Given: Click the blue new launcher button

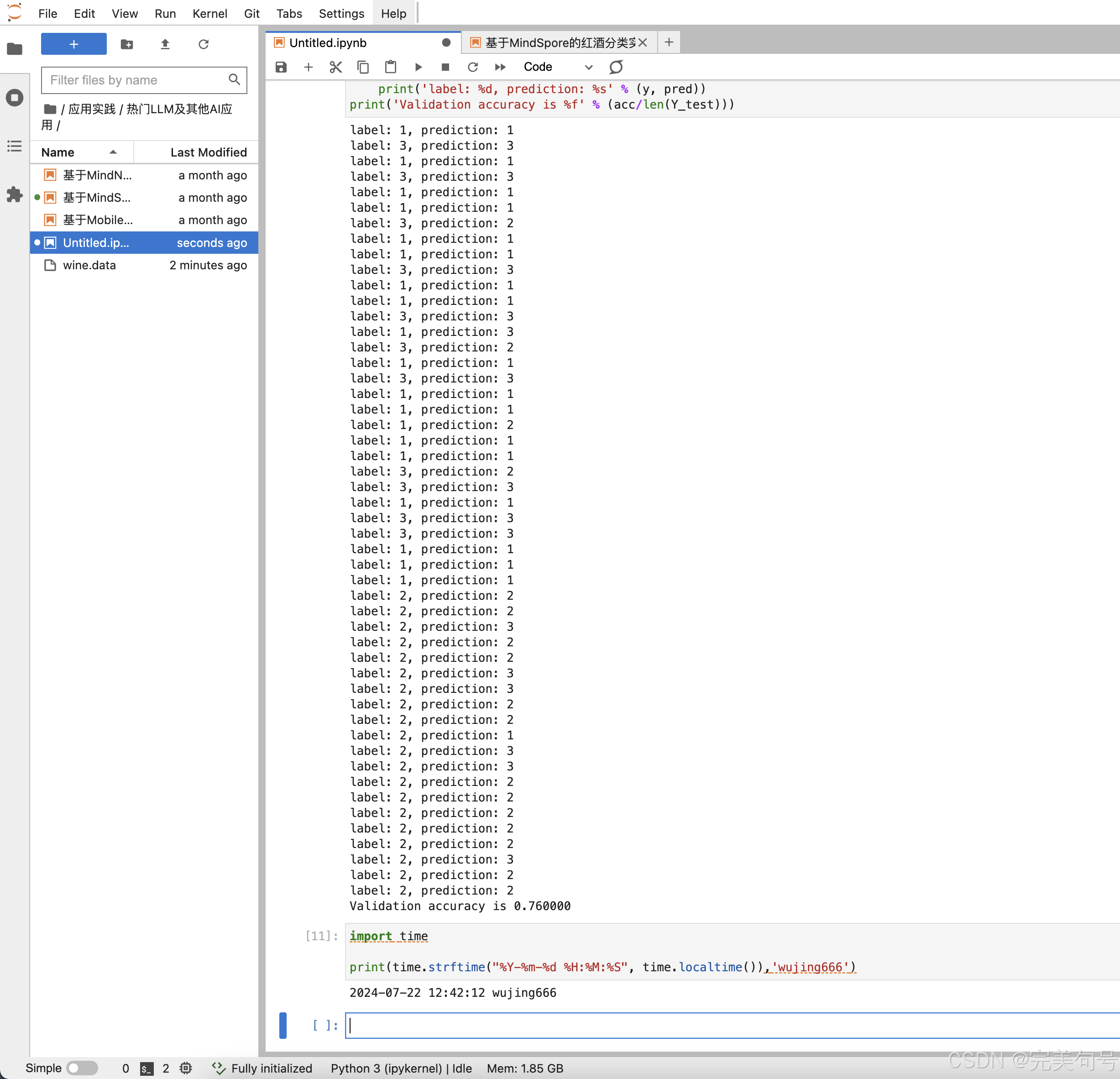Looking at the screenshot, I should 74,44.
